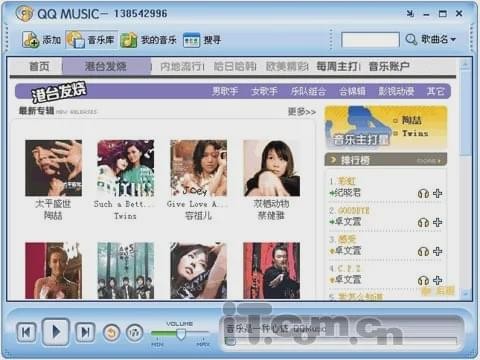This screenshot has height=360, width=480.
Task: Filter by 男歌手 male singers
Action: pyautogui.click(x=225, y=91)
